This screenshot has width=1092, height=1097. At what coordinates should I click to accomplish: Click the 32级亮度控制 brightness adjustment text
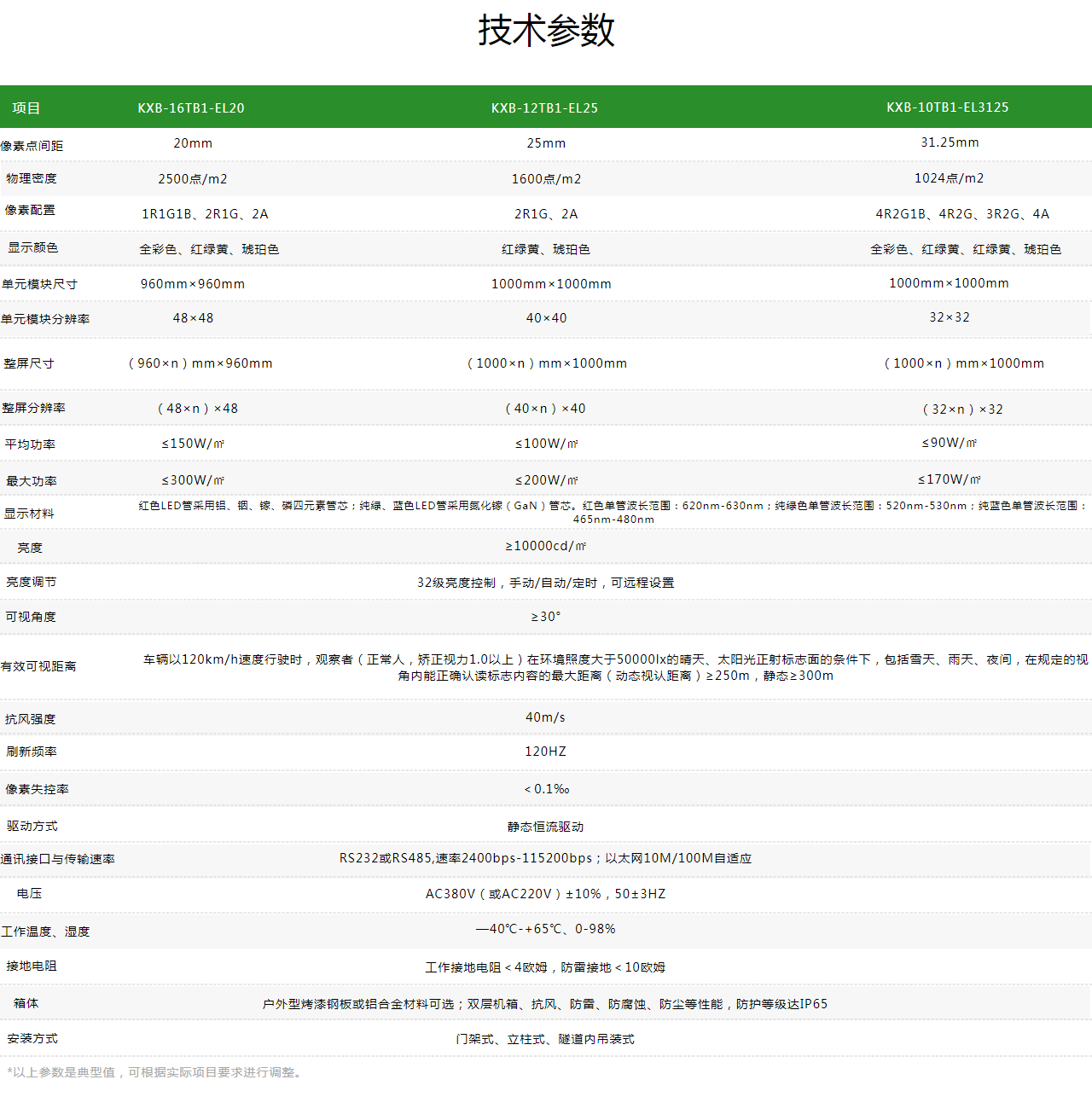[456, 583]
